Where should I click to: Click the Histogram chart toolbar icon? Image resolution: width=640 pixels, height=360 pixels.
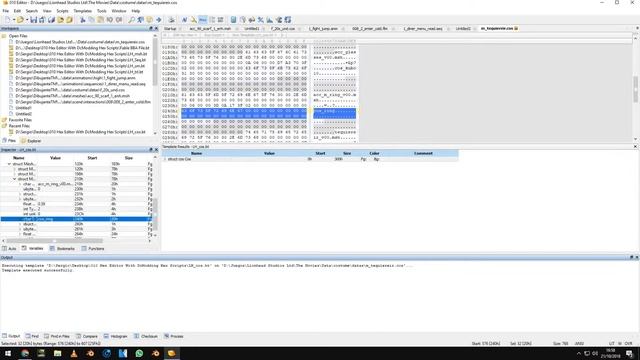(x=270, y=20)
